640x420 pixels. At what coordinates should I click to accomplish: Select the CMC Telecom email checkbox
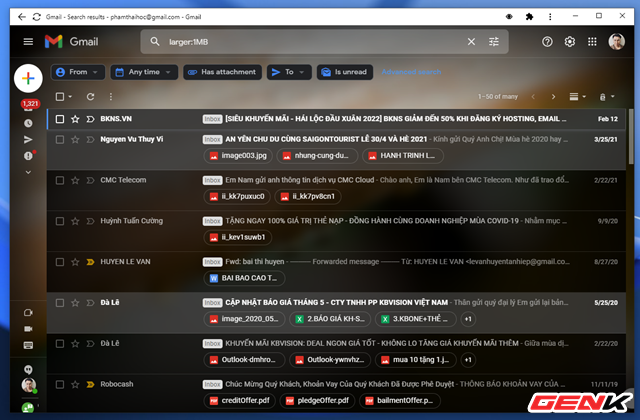(60, 180)
